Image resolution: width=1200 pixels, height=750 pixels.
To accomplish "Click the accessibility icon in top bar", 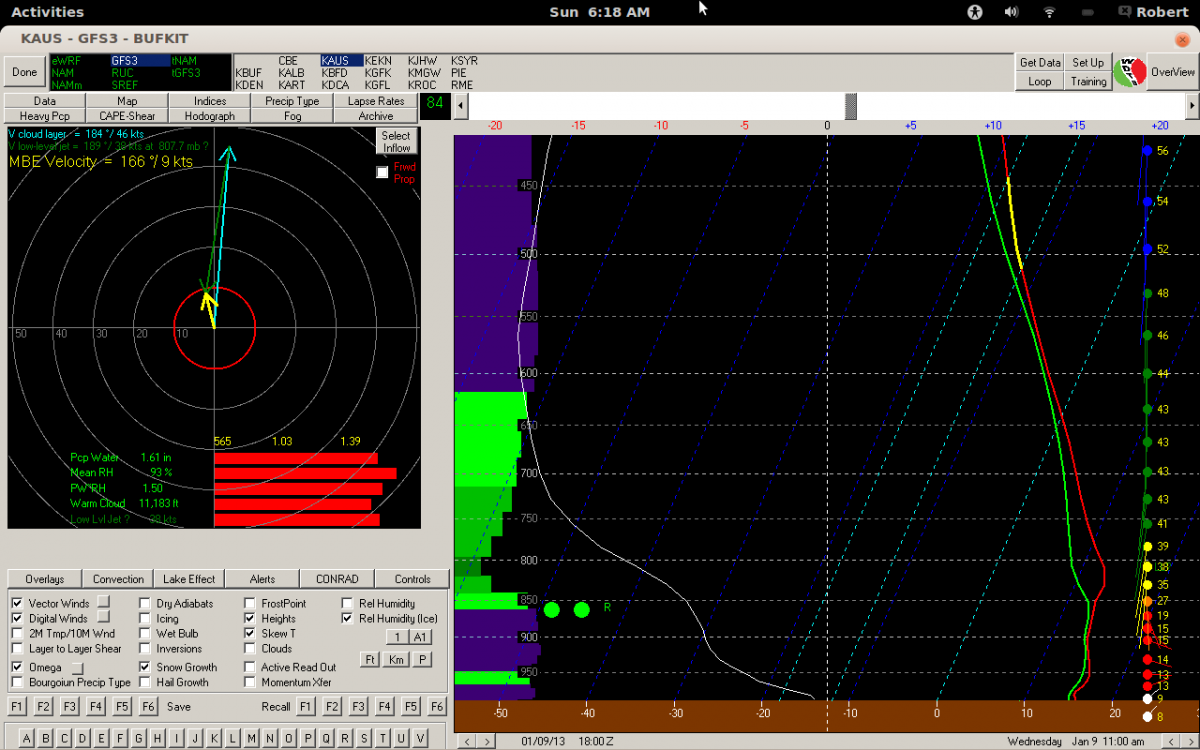I will [977, 12].
